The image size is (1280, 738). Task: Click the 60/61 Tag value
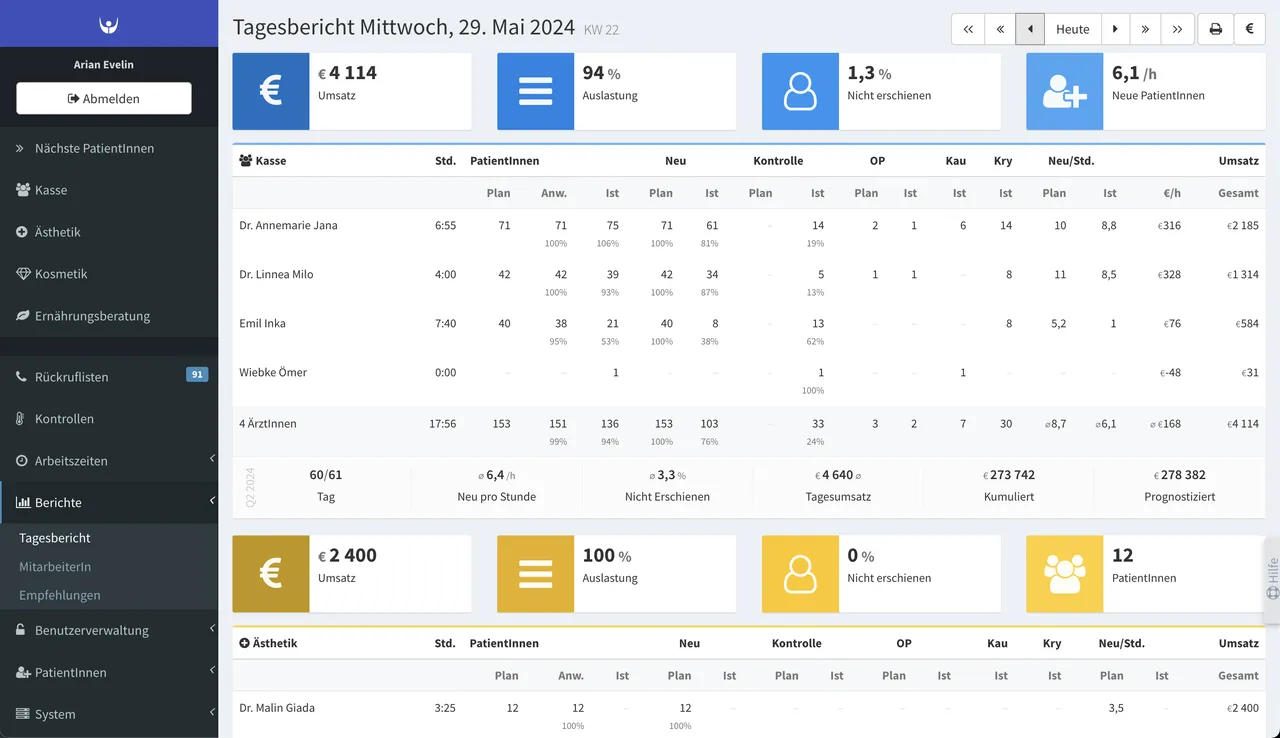pyautogui.click(x=326, y=475)
